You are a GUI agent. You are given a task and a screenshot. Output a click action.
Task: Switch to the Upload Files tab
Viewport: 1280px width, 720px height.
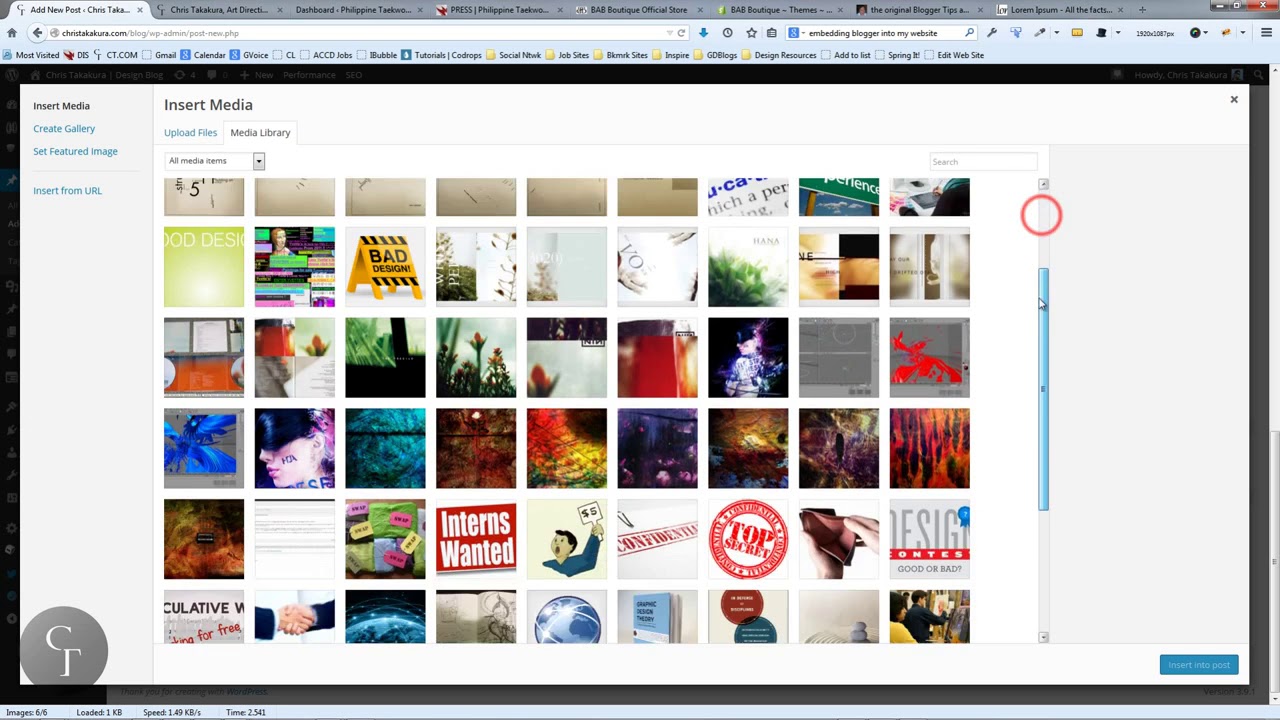[190, 132]
